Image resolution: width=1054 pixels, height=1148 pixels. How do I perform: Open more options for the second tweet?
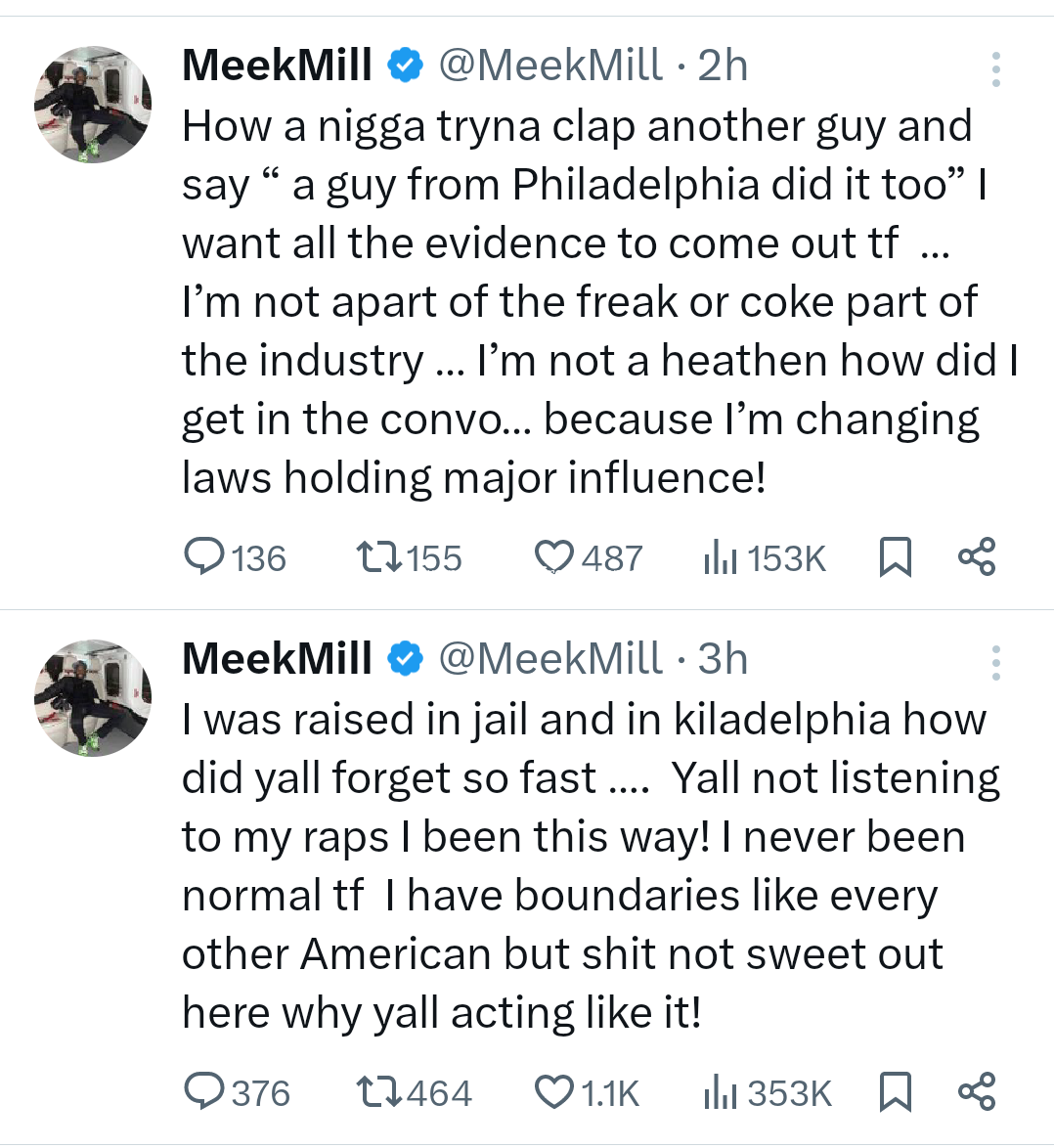pos(995,663)
